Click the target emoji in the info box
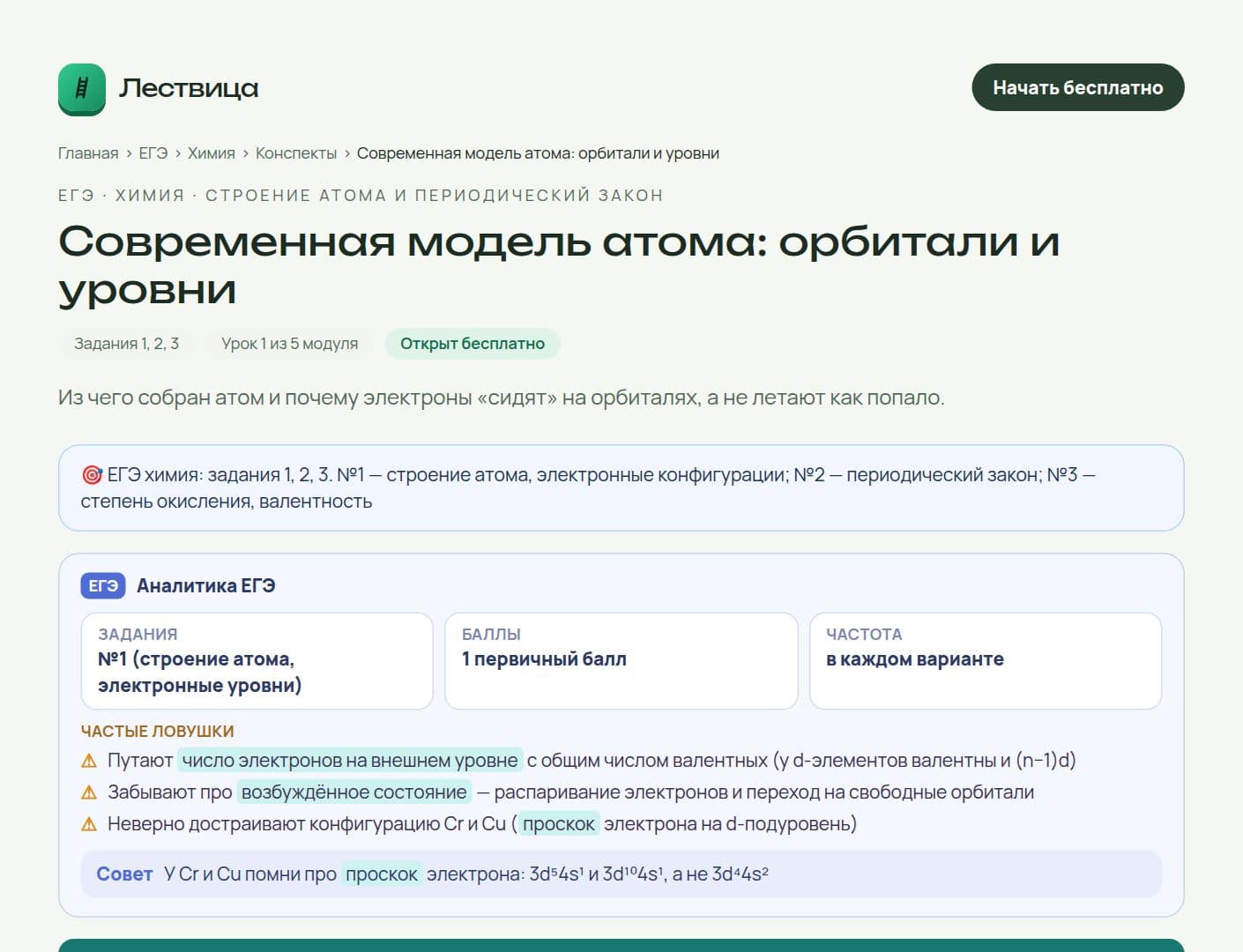 tap(92, 475)
